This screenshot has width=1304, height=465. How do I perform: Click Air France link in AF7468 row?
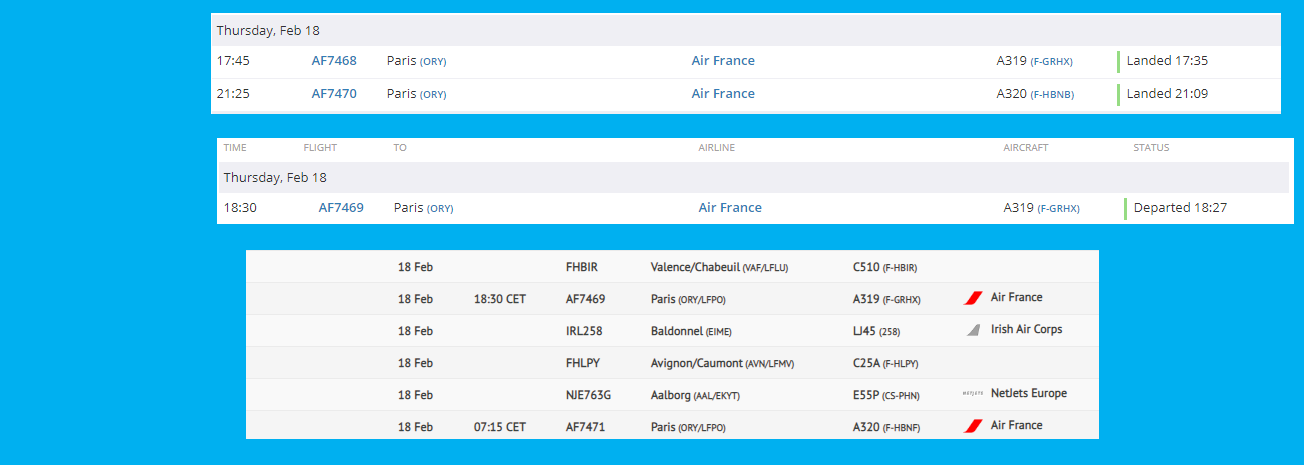tap(723, 61)
